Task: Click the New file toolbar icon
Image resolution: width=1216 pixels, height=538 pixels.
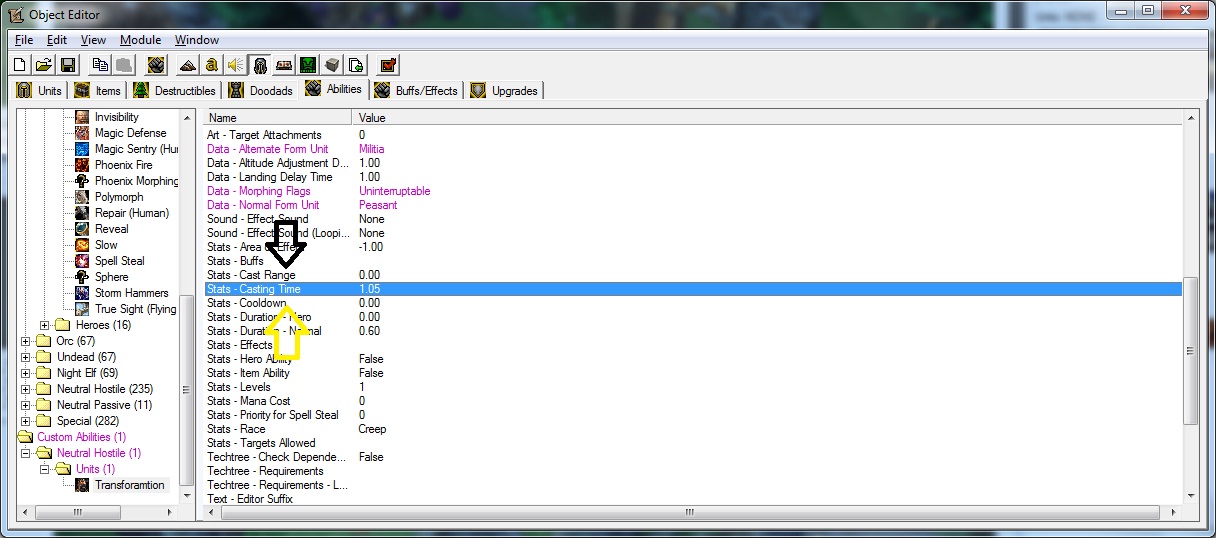Action: tap(20, 64)
